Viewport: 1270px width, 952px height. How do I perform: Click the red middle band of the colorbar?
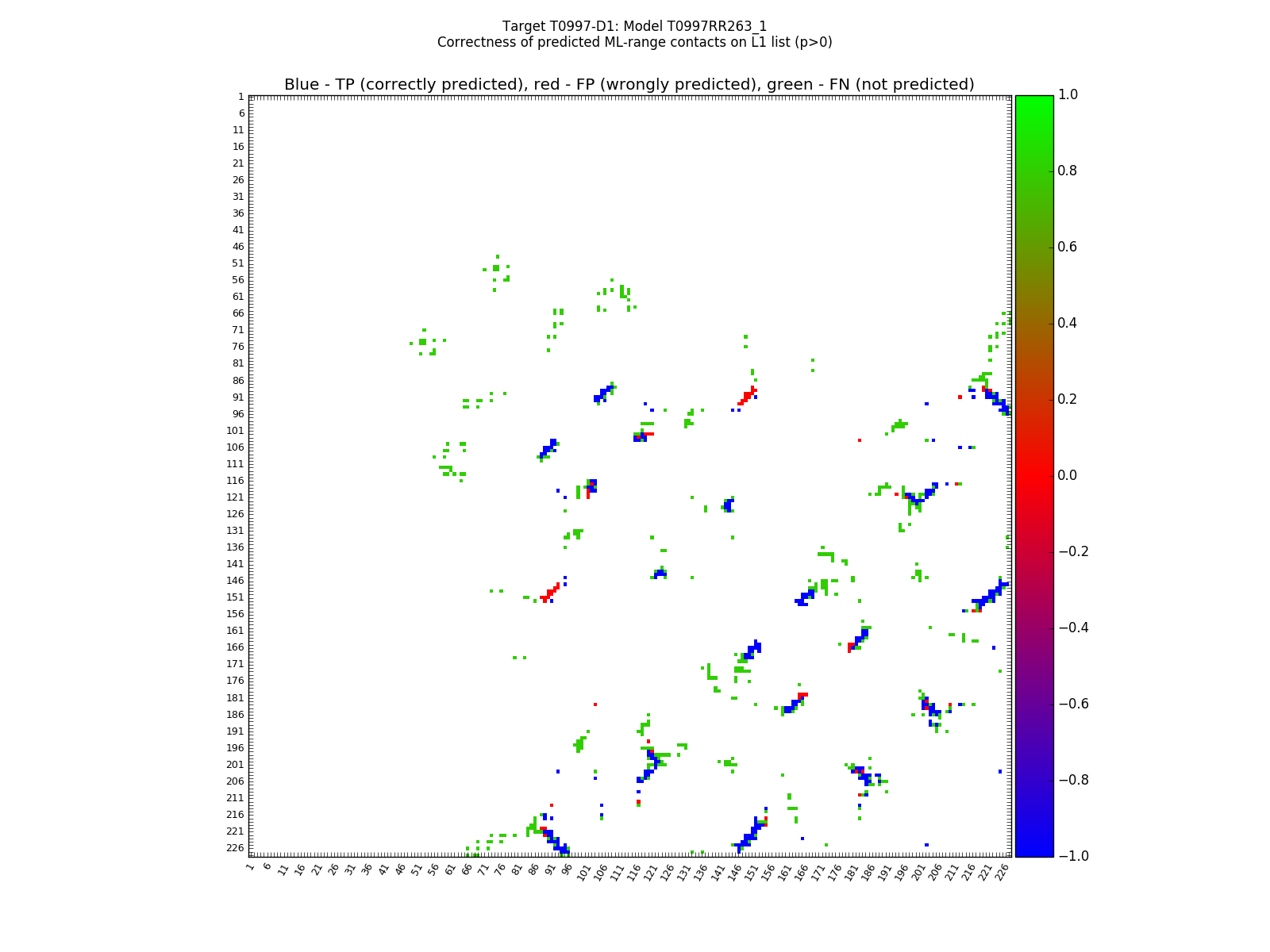(1033, 475)
